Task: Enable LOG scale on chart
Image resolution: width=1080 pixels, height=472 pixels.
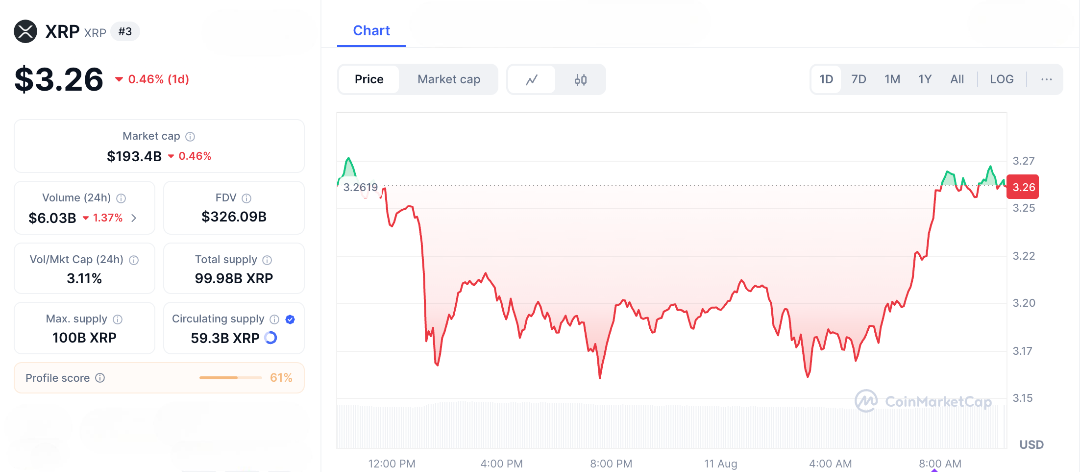Action: tap(1001, 79)
